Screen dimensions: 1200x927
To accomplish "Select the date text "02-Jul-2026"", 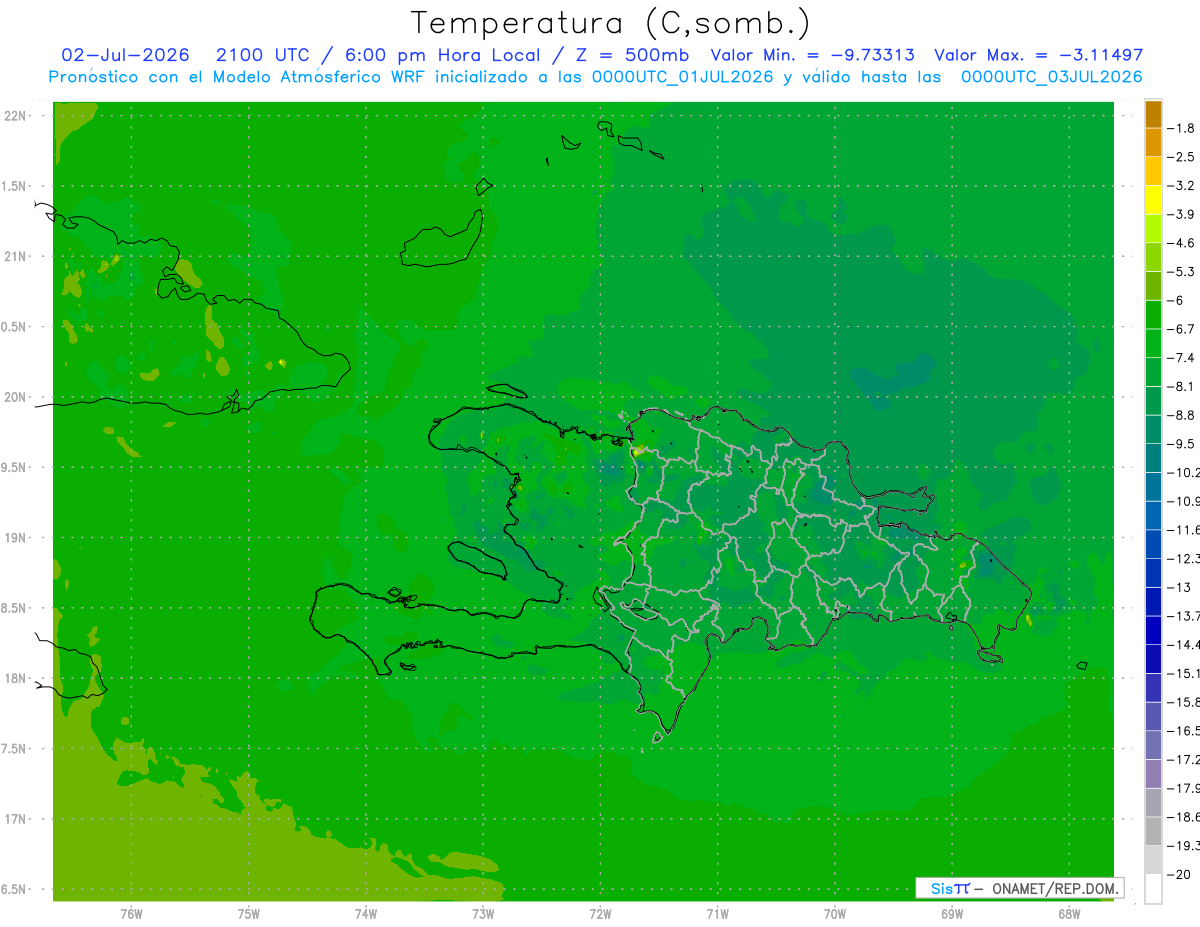I will [x=126, y=55].
